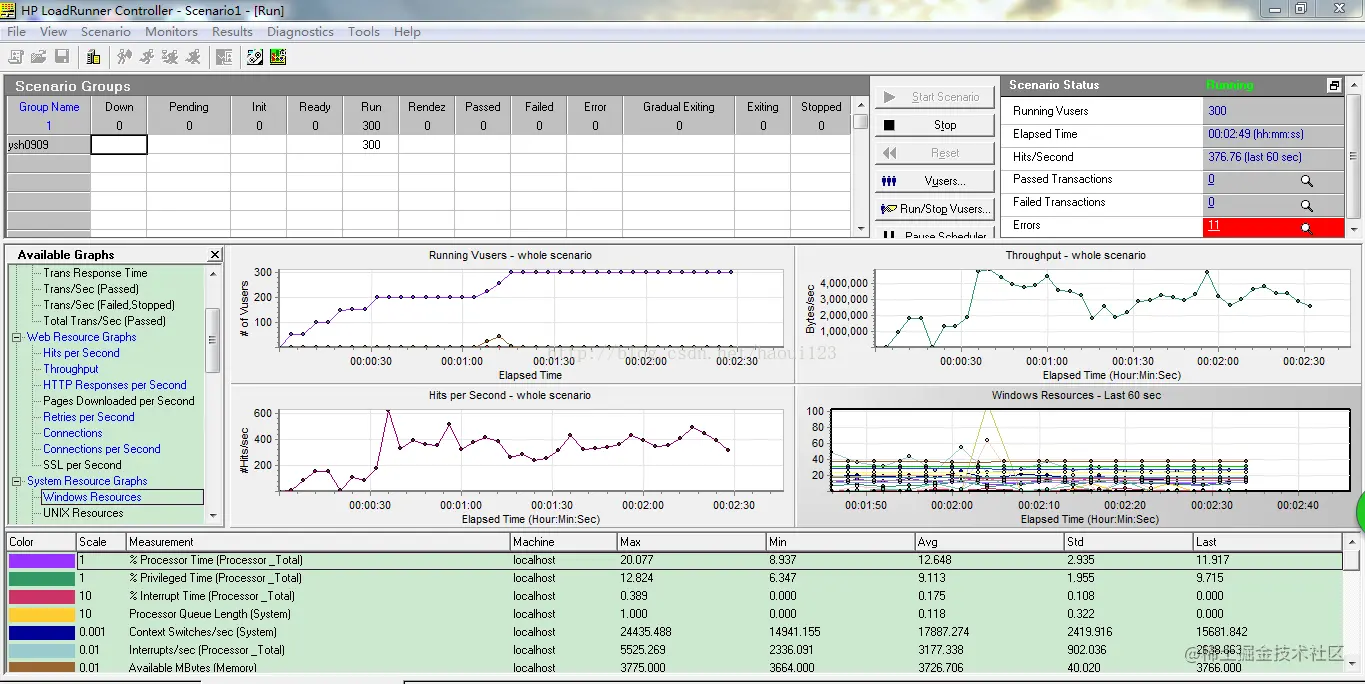Open the Monitors menu
The width and height of the screenshot is (1365, 684).
[x=171, y=32]
